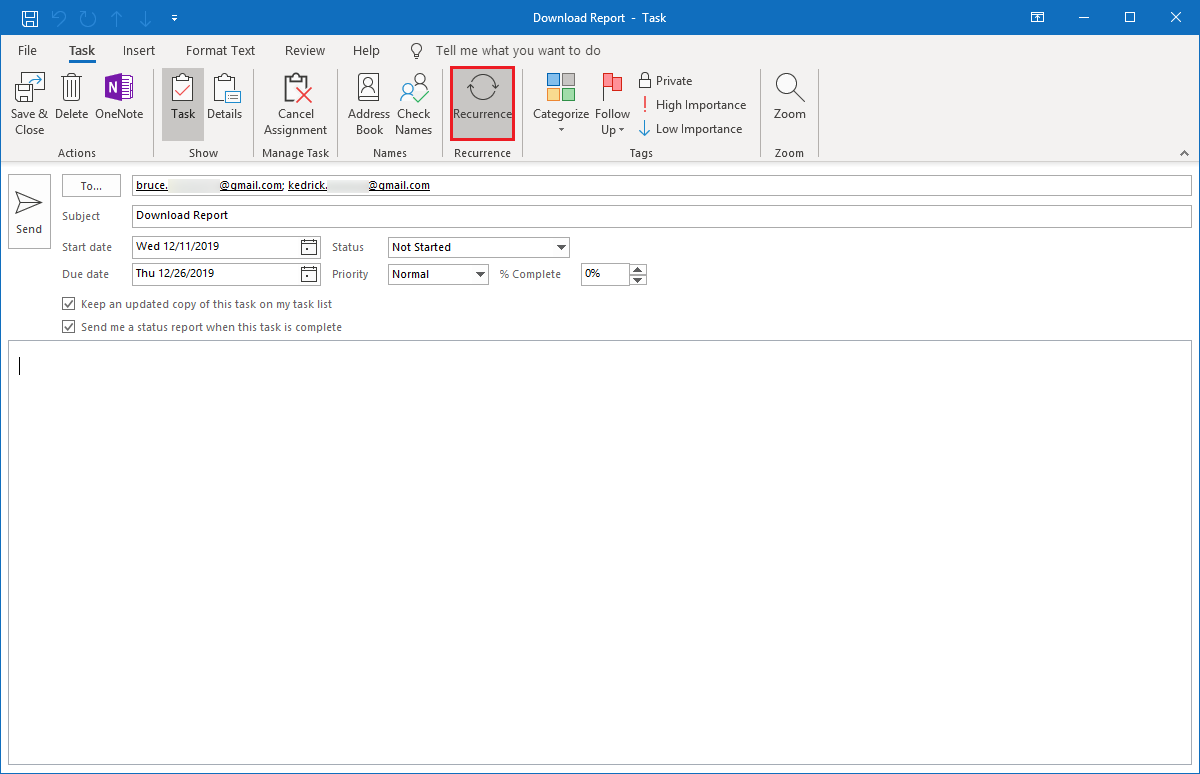Open Due date calendar picker

[309, 274]
